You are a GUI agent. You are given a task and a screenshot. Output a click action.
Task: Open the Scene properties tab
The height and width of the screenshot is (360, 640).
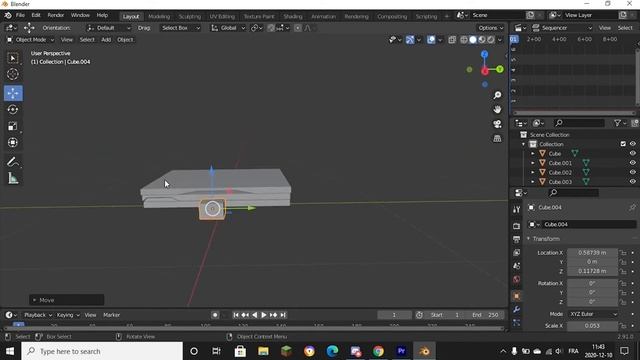pos(516,266)
